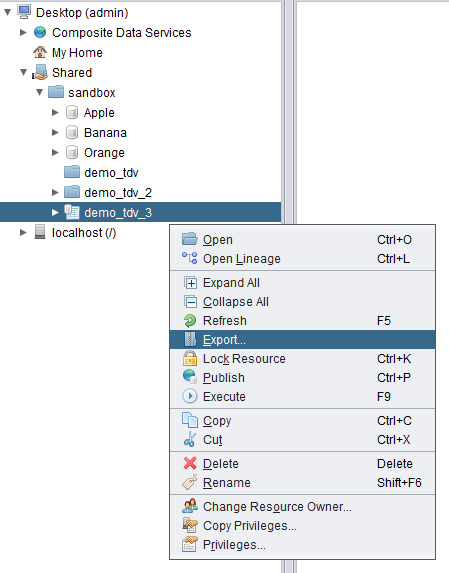Expand Composite Data Services node

pyautogui.click(x=23, y=32)
